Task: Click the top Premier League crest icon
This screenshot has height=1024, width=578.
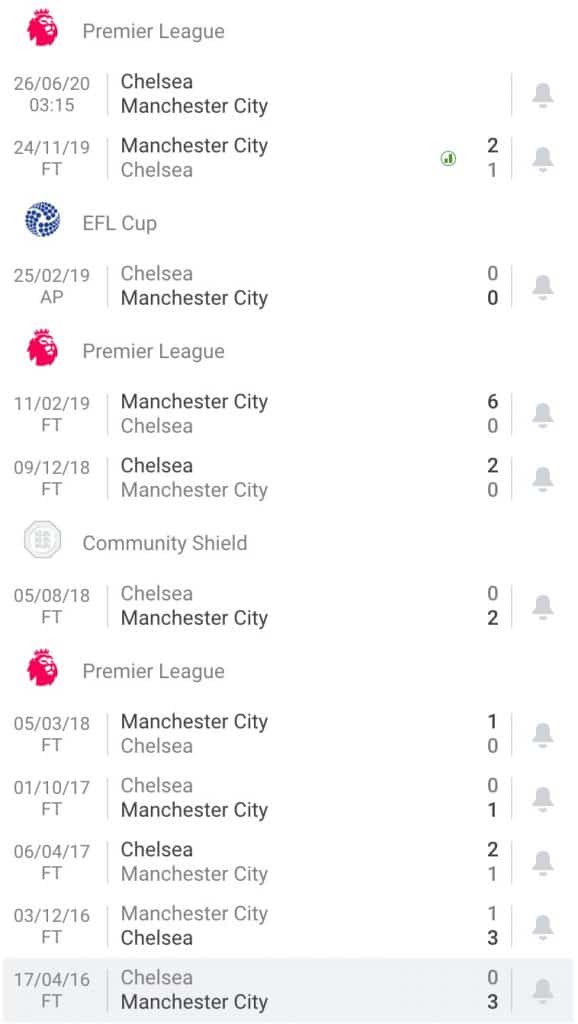Action: (40, 30)
